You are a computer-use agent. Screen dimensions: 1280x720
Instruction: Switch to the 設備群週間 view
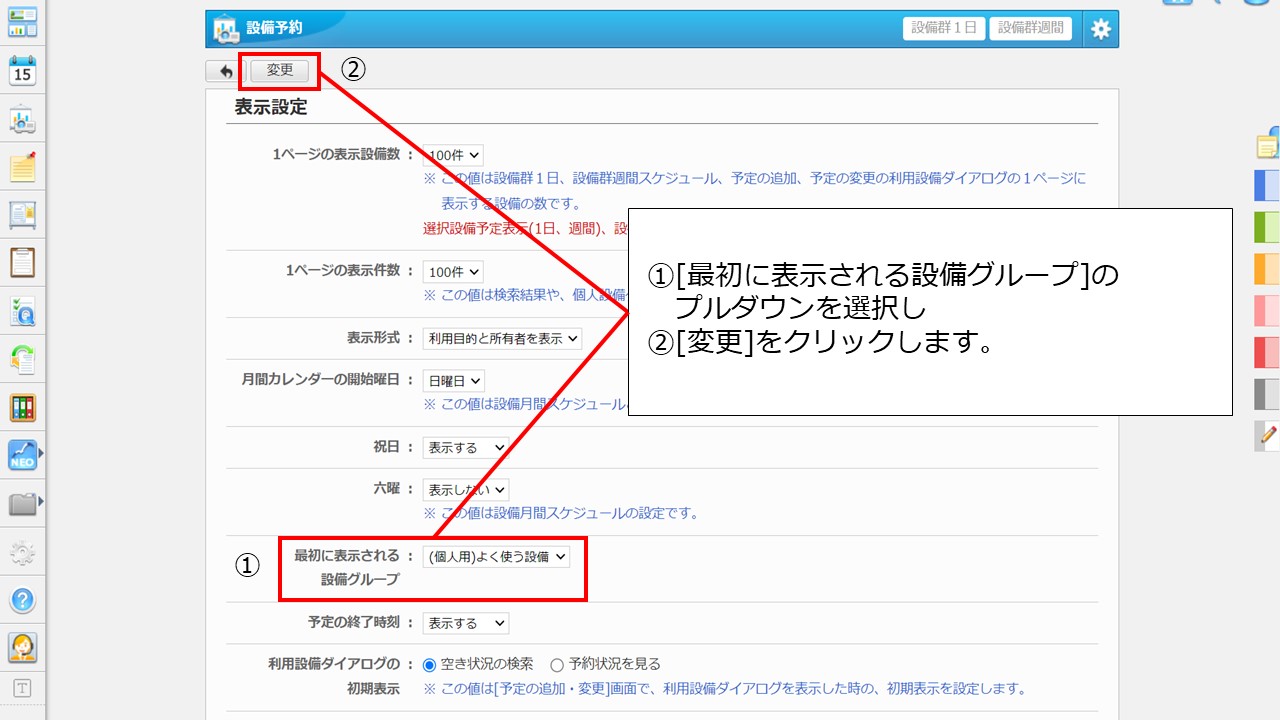click(x=1030, y=28)
